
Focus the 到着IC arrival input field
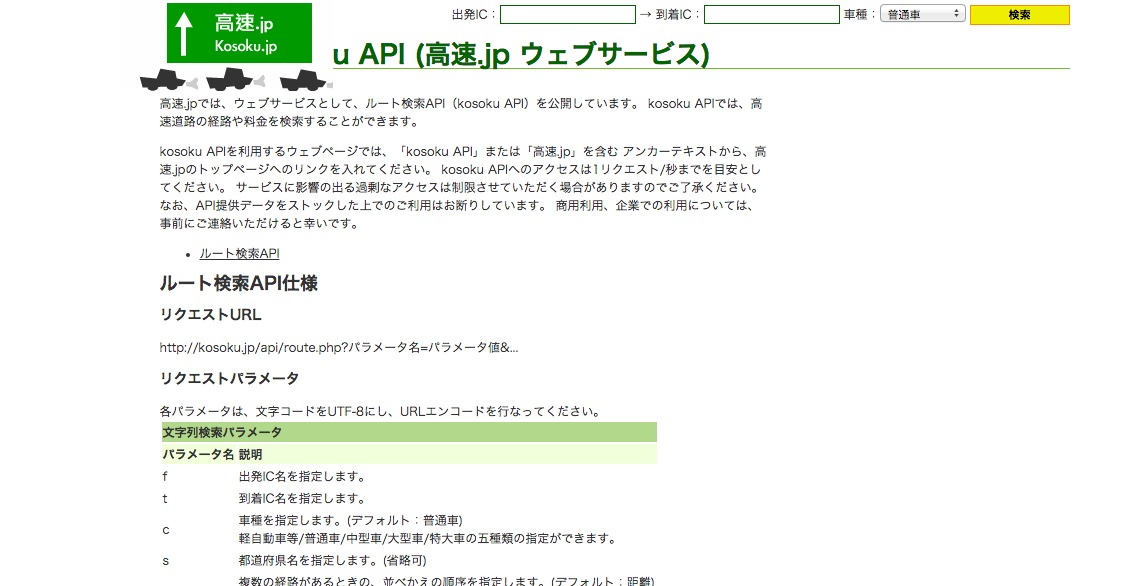click(x=771, y=14)
